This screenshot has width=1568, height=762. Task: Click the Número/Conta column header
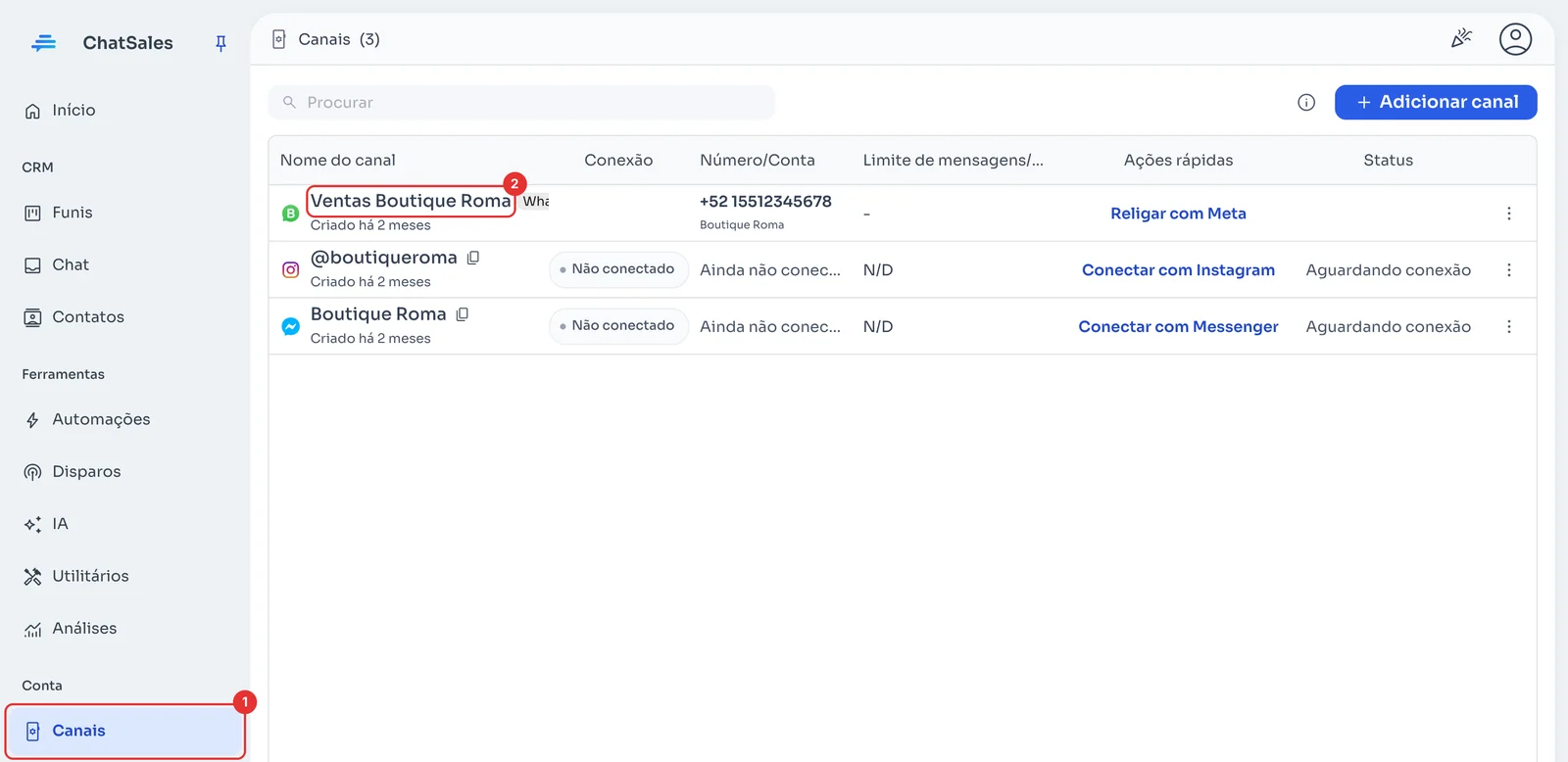point(758,161)
